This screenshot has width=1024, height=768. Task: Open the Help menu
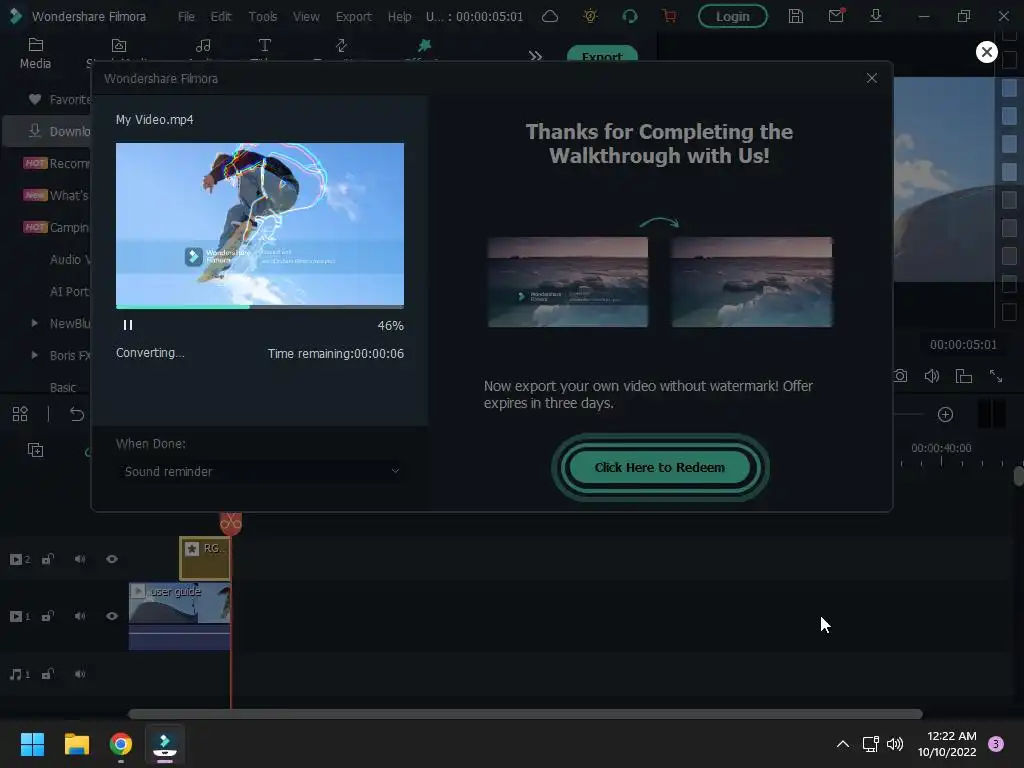click(399, 16)
